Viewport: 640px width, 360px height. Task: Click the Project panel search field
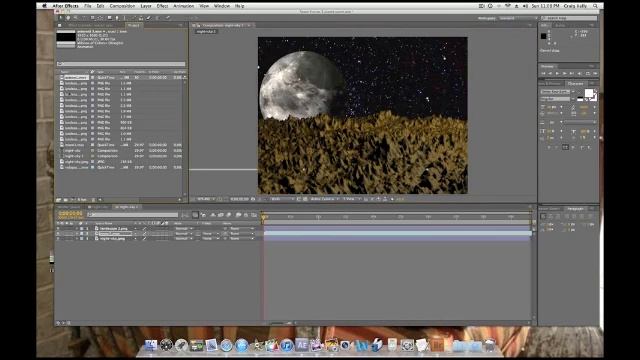(121, 64)
